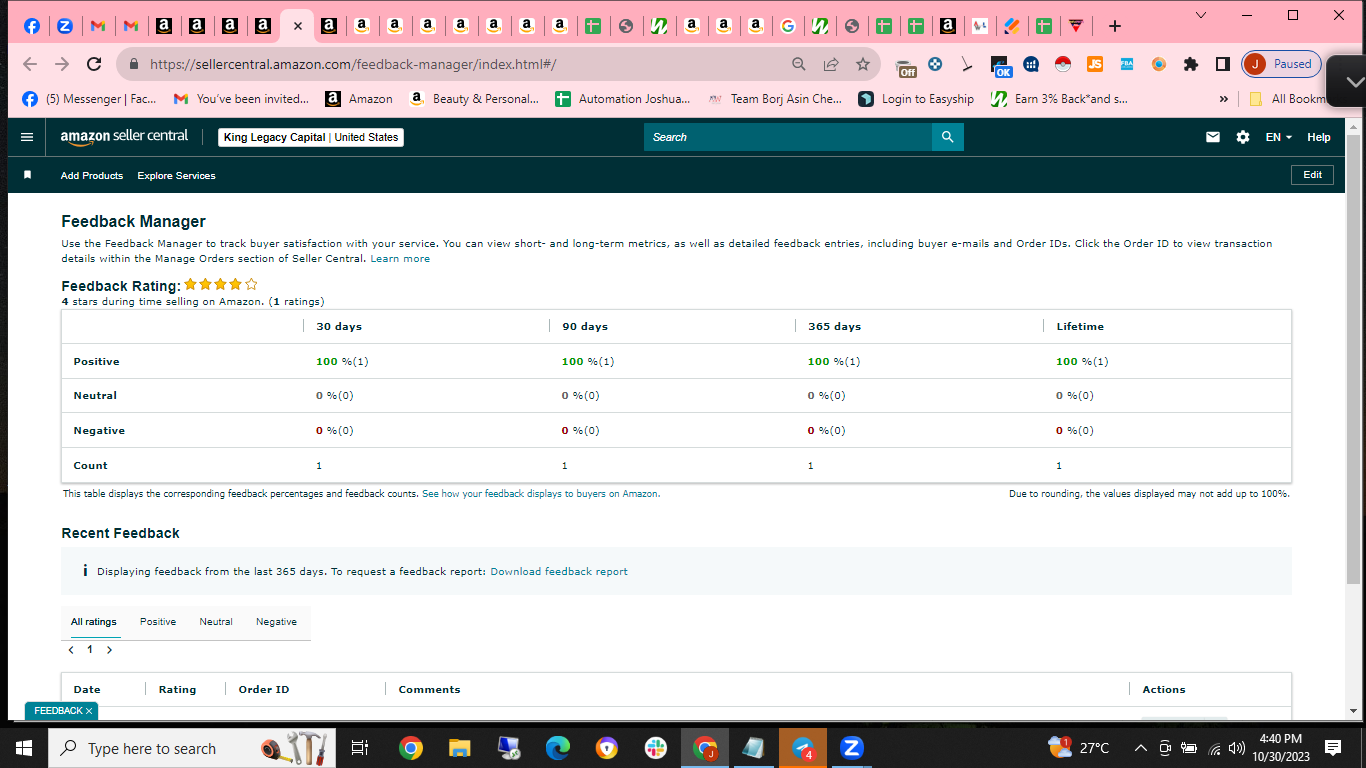
Task: Reload the page with the refresh icon
Action: 94,64
